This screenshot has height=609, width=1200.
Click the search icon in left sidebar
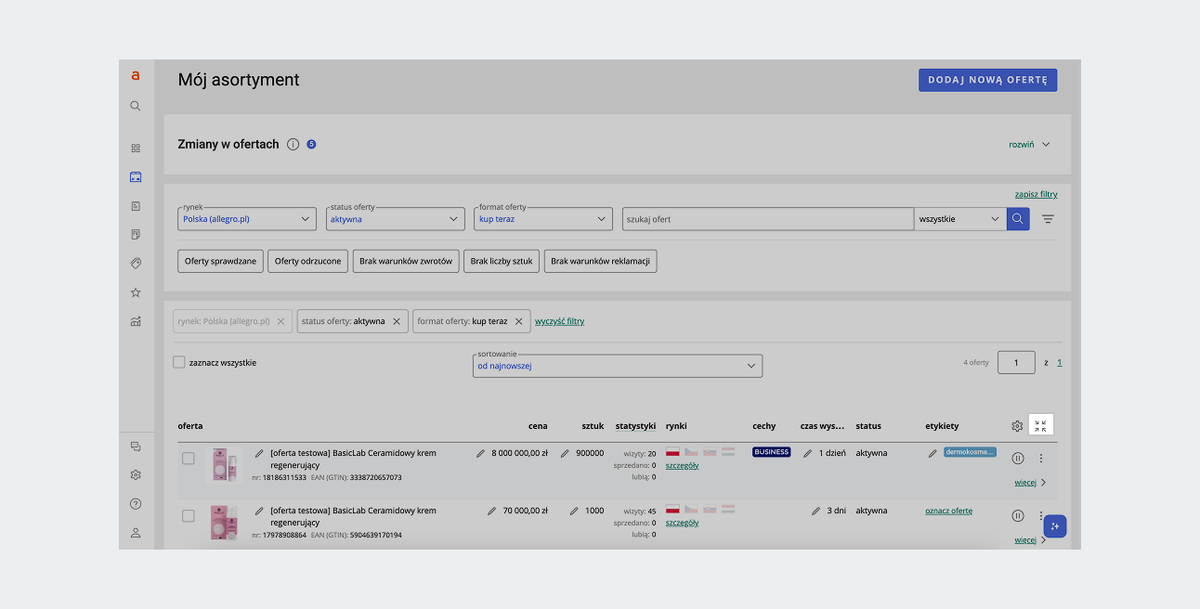(135, 106)
